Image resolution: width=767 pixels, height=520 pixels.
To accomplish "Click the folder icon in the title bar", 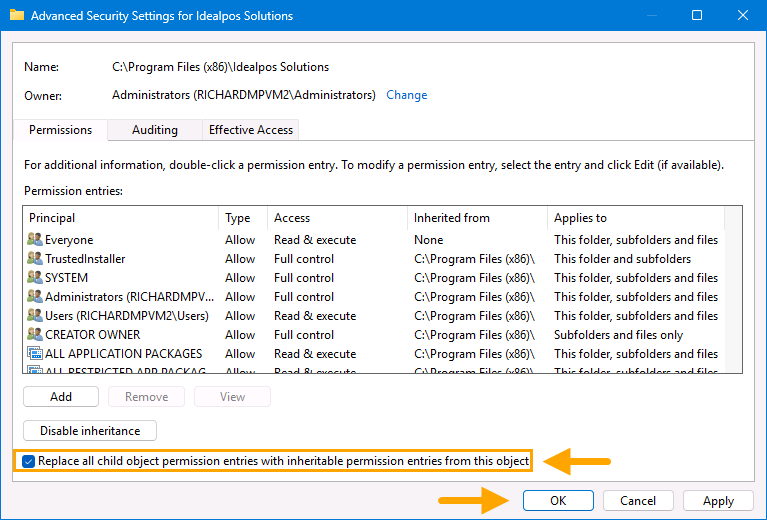I will [x=17, y=15].
